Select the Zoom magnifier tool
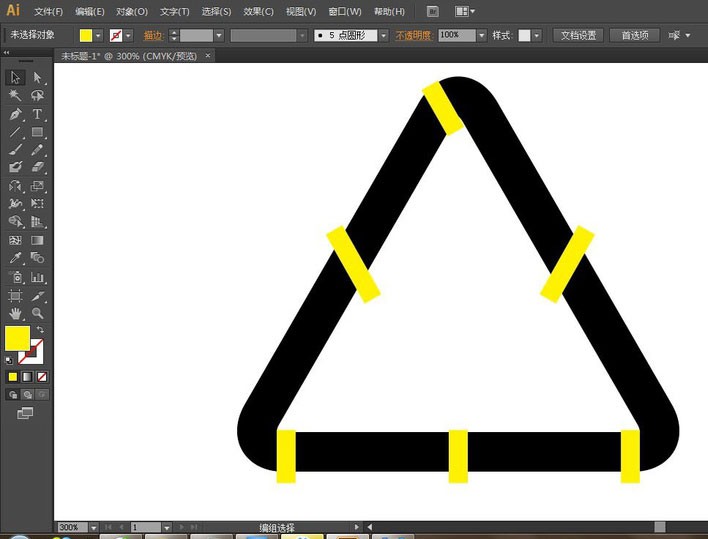The width and height of the screenshot is (708, 539). tap(37, 313)
